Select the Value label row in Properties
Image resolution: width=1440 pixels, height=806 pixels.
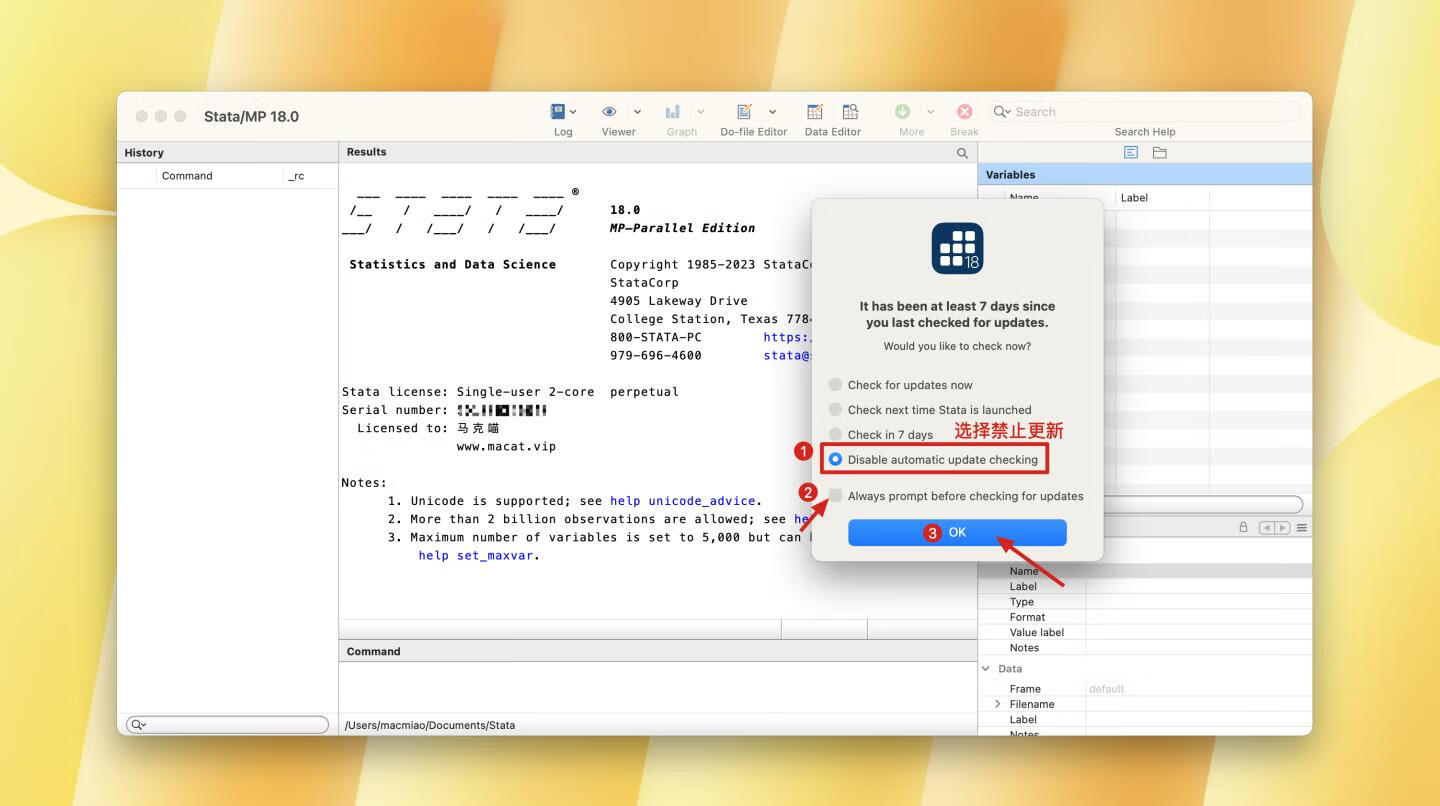(1145, 632)
